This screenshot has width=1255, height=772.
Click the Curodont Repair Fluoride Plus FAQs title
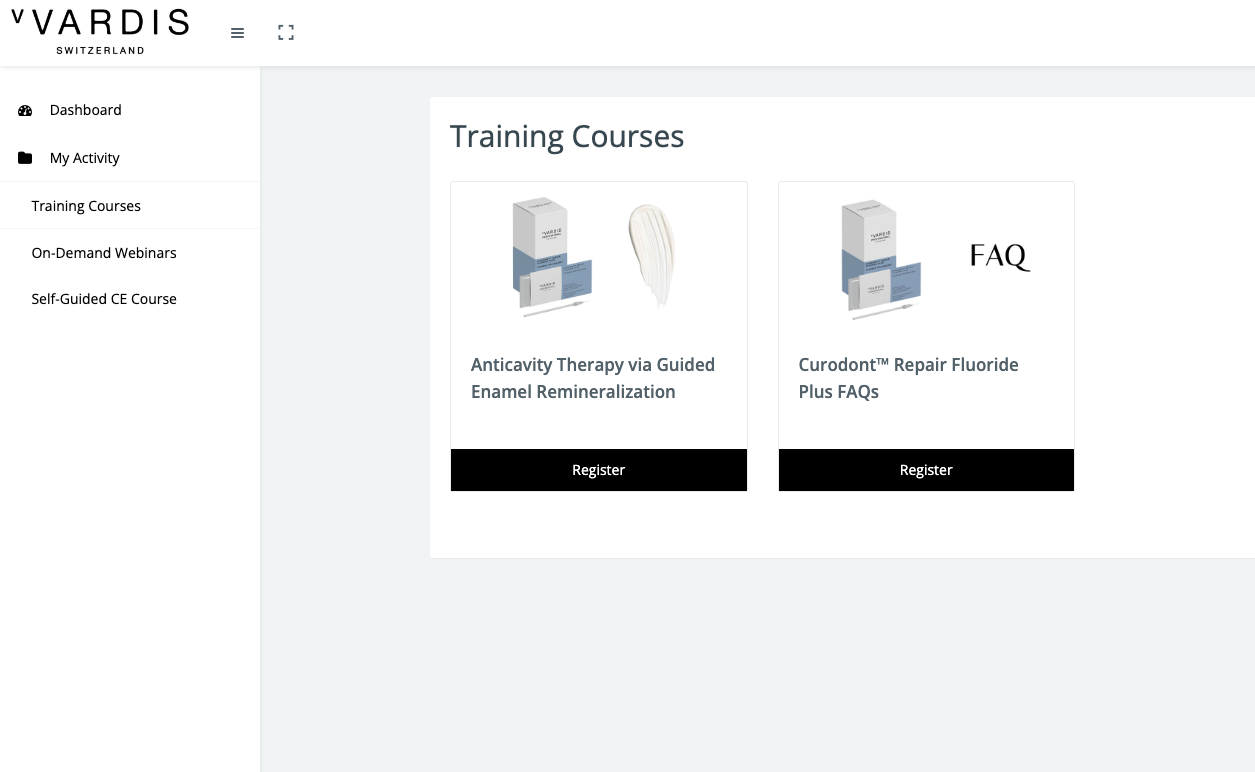[x=908, y=377]
